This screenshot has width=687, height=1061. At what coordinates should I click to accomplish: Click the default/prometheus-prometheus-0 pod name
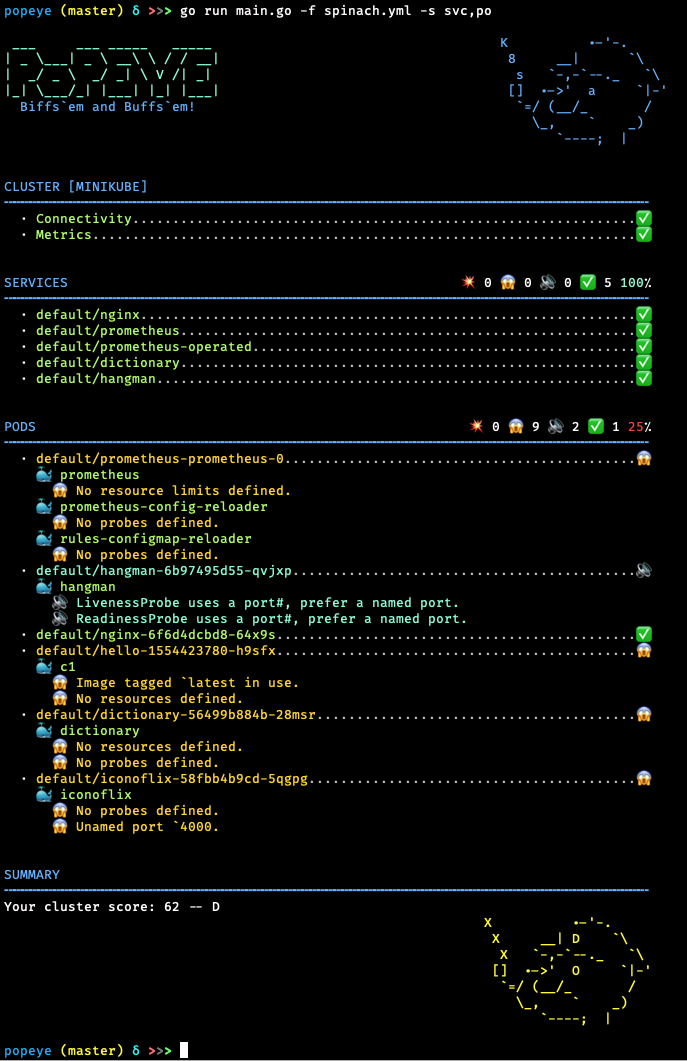tap(160, 458)
